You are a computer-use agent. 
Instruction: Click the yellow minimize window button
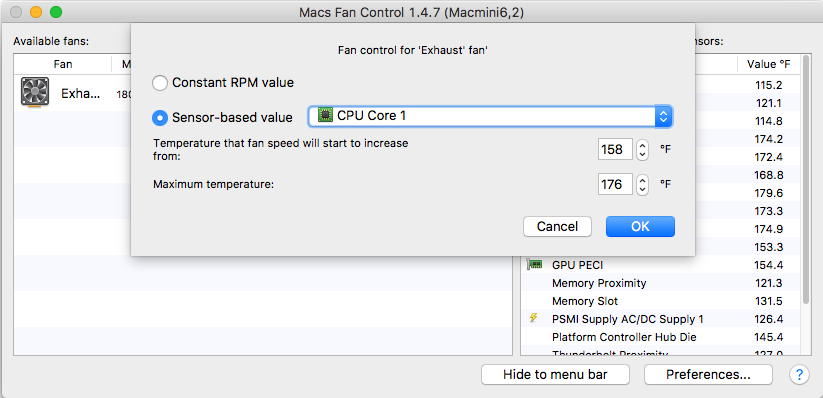tap(36, 12)
